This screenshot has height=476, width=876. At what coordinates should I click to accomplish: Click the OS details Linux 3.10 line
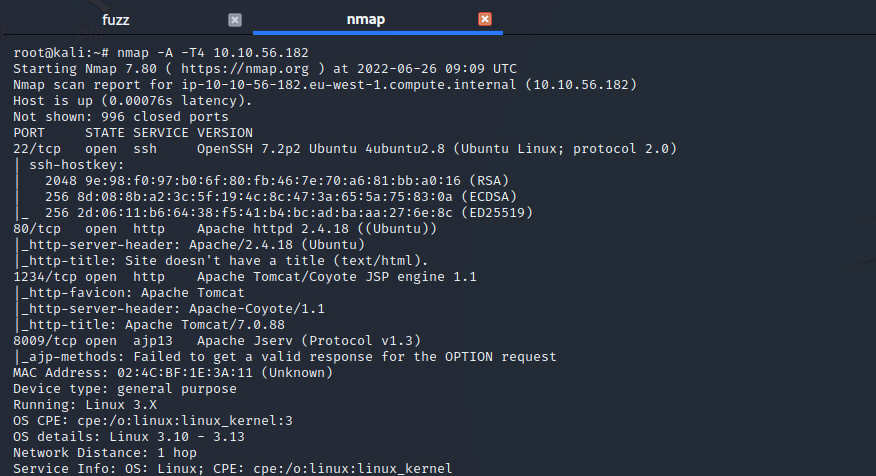129,436
